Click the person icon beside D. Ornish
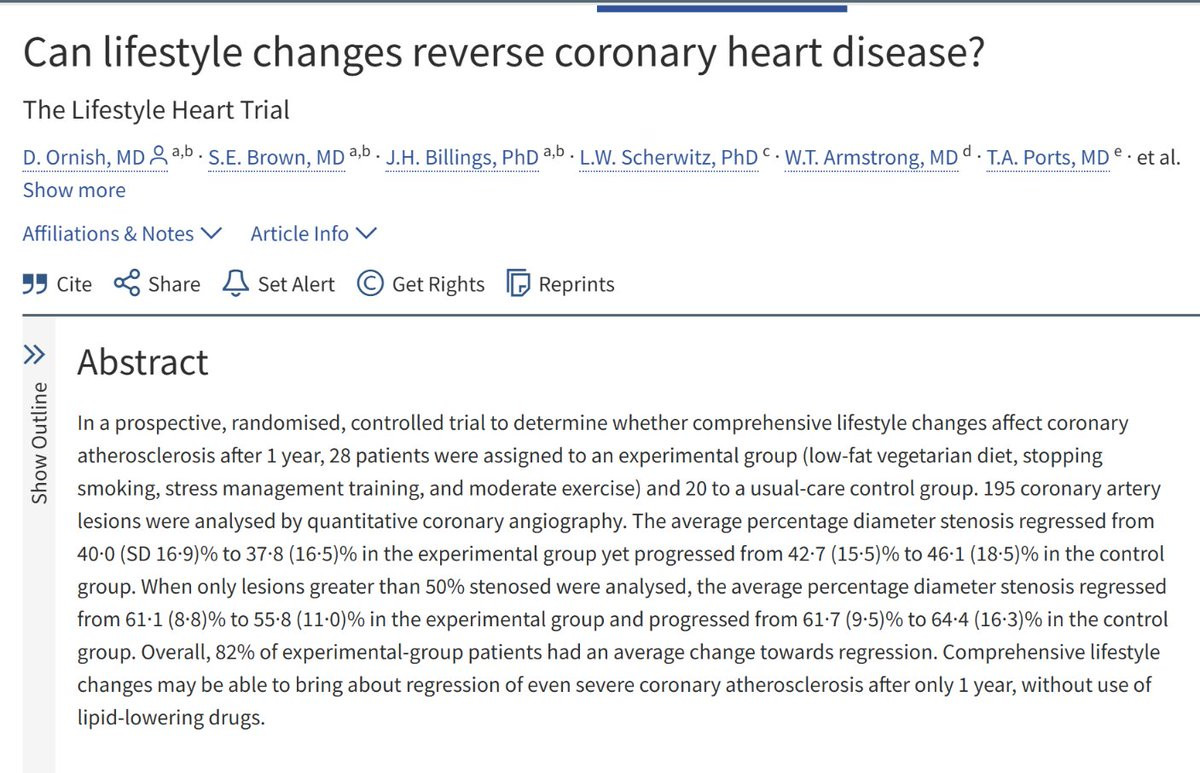 pos(158,156)
